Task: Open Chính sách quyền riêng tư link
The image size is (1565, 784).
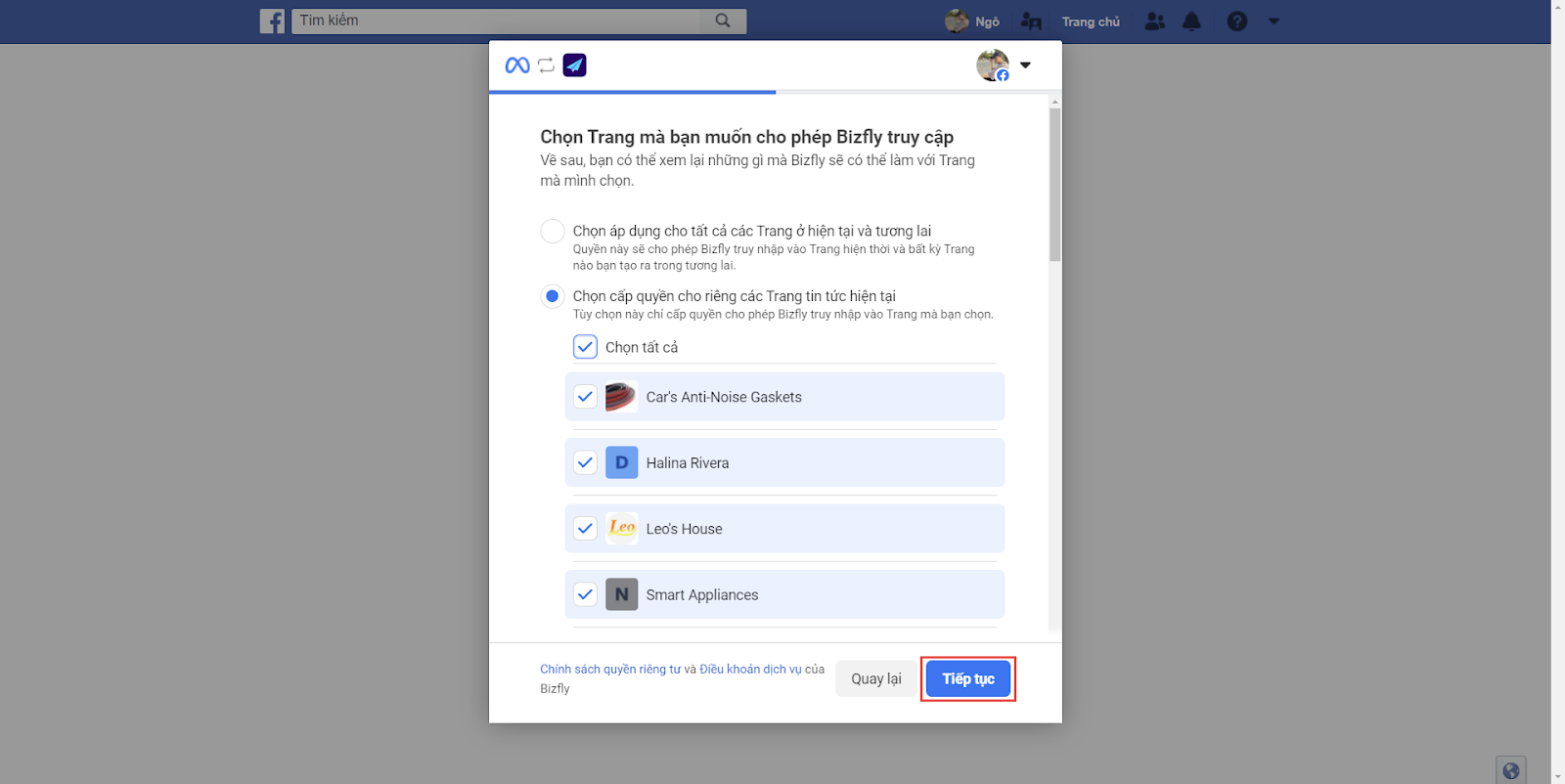Action: tap(610, 670)
